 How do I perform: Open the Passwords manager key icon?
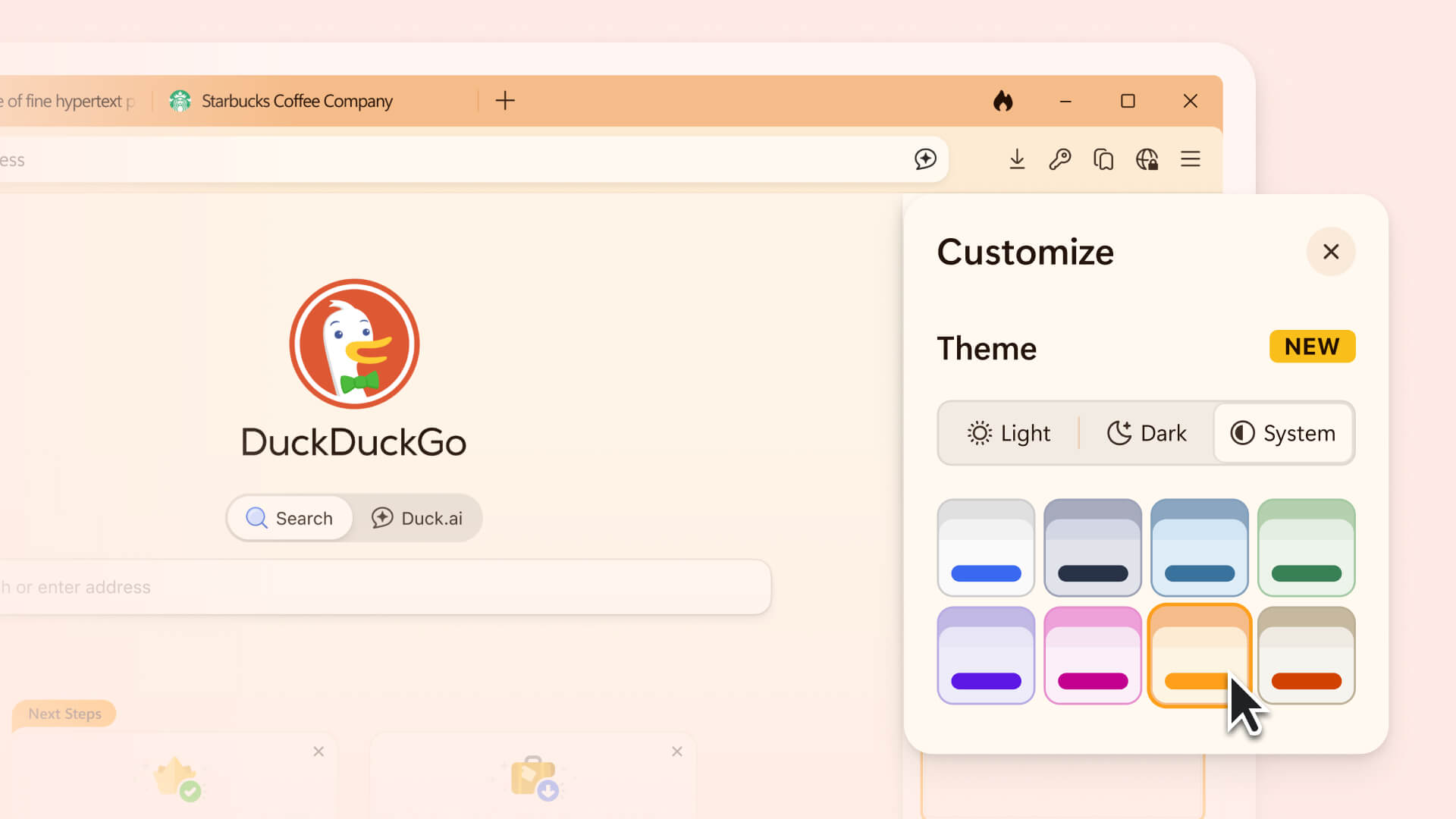coord(1060,159)
